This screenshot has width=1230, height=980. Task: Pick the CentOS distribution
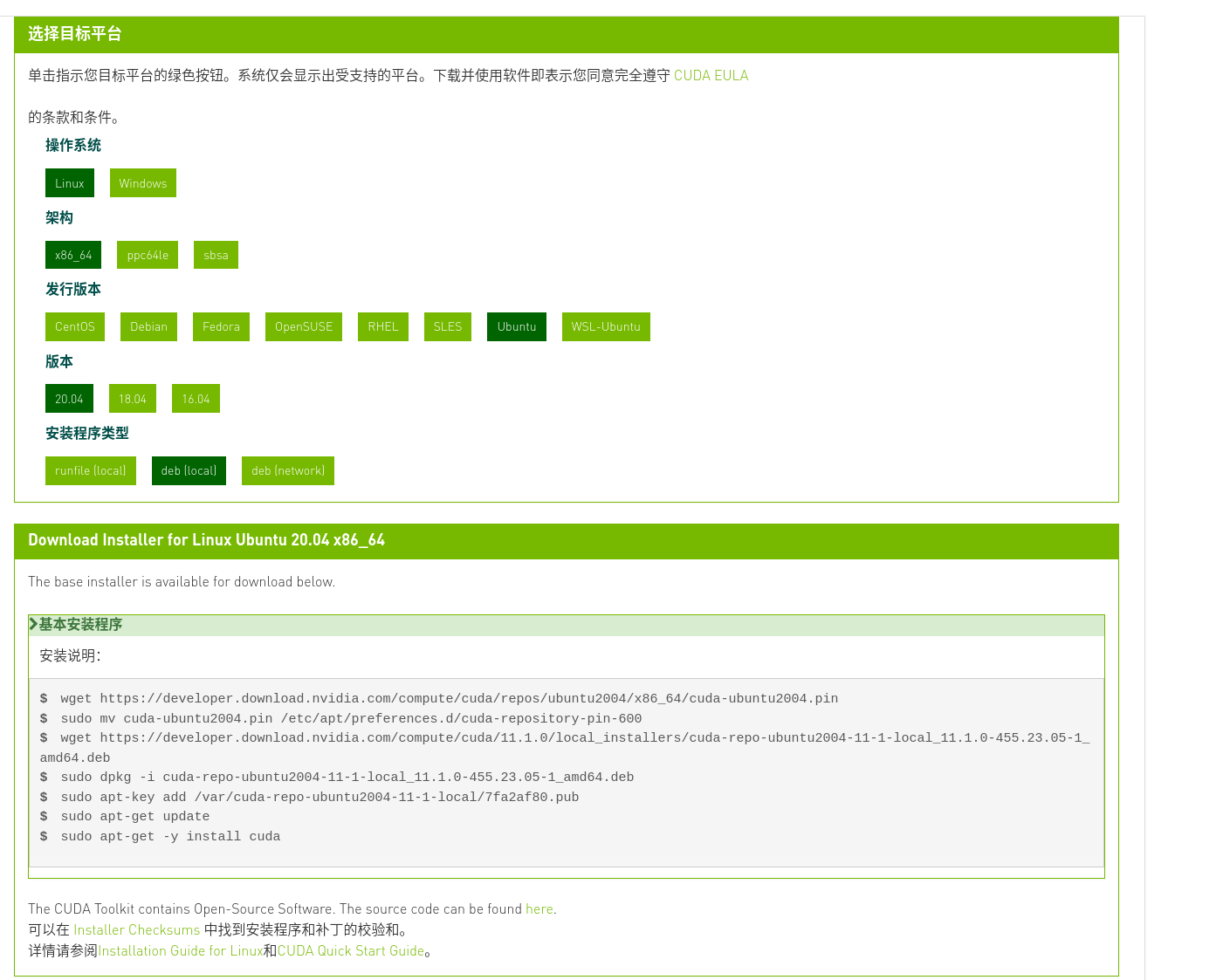75,326
